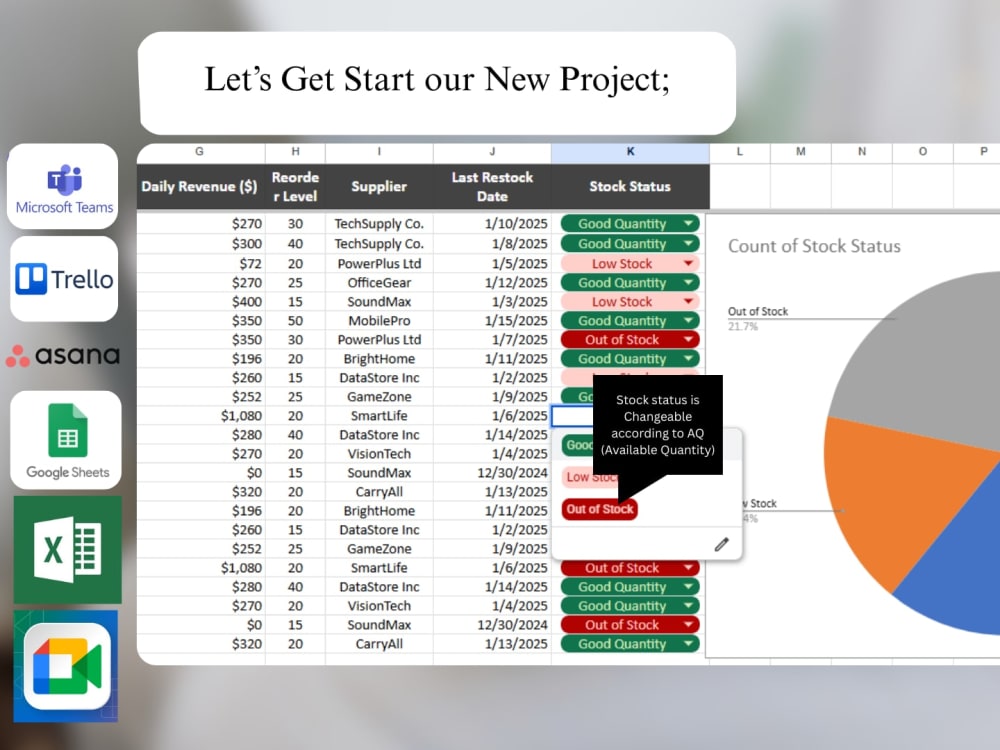Click the '21.7%' chart percentage label
The height and width of the screenshot is (750, 1000).
click(743, 327)
